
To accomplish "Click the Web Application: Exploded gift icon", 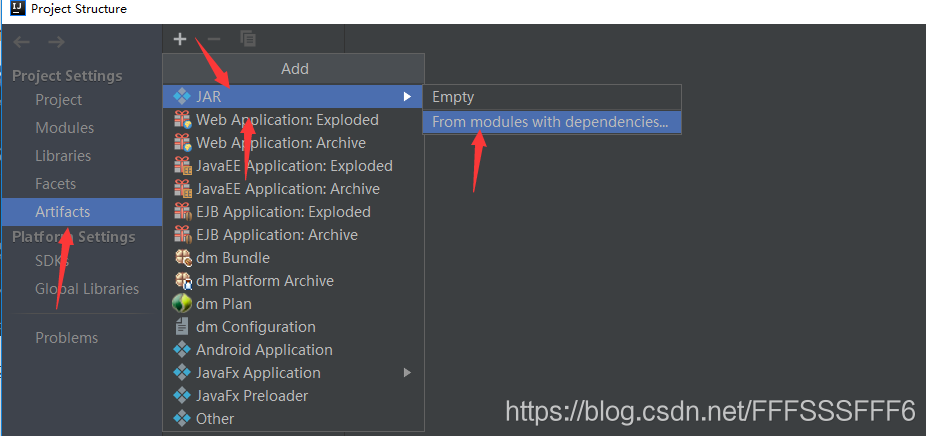I will click(182, 120).
